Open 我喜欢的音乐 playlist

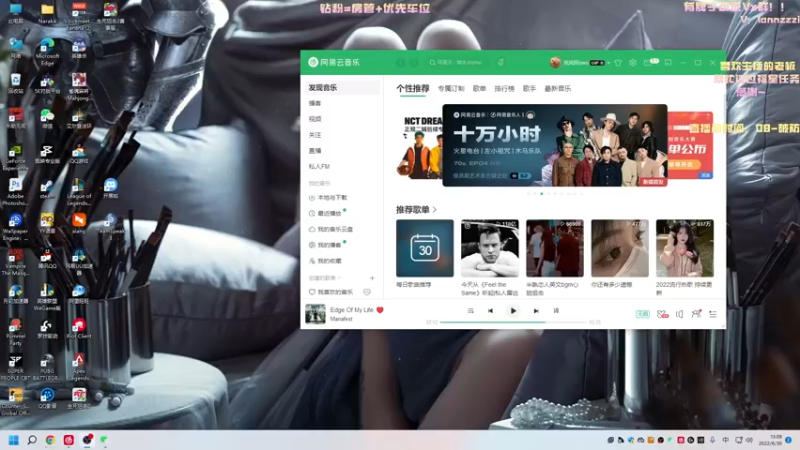331,292
